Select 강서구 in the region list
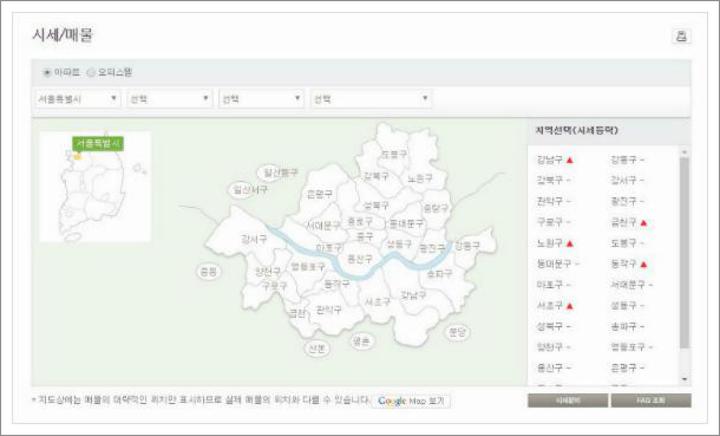 [x=623, y=180]
